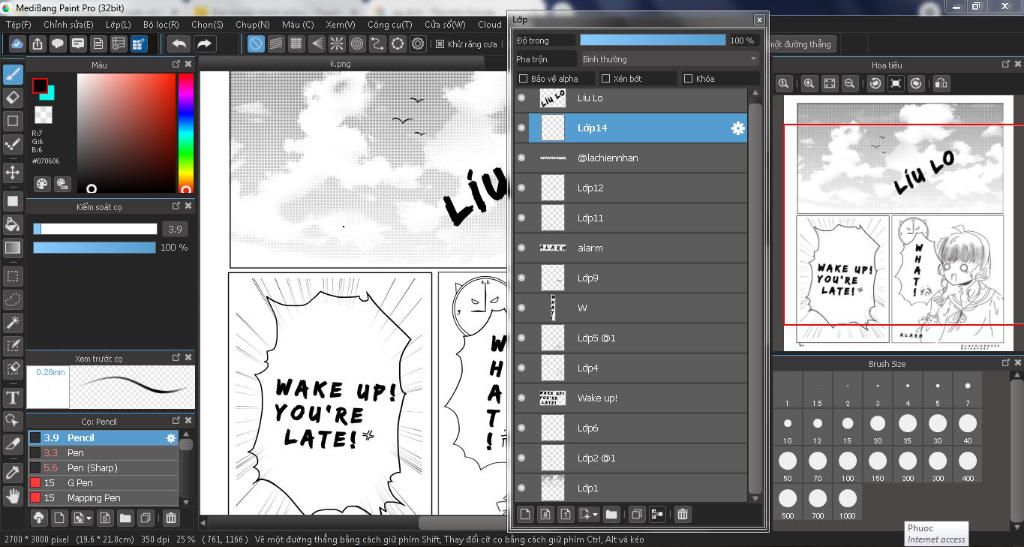The image size is (1024, 547).
Task: Hide the Wake up! layer
Action: 521,398
